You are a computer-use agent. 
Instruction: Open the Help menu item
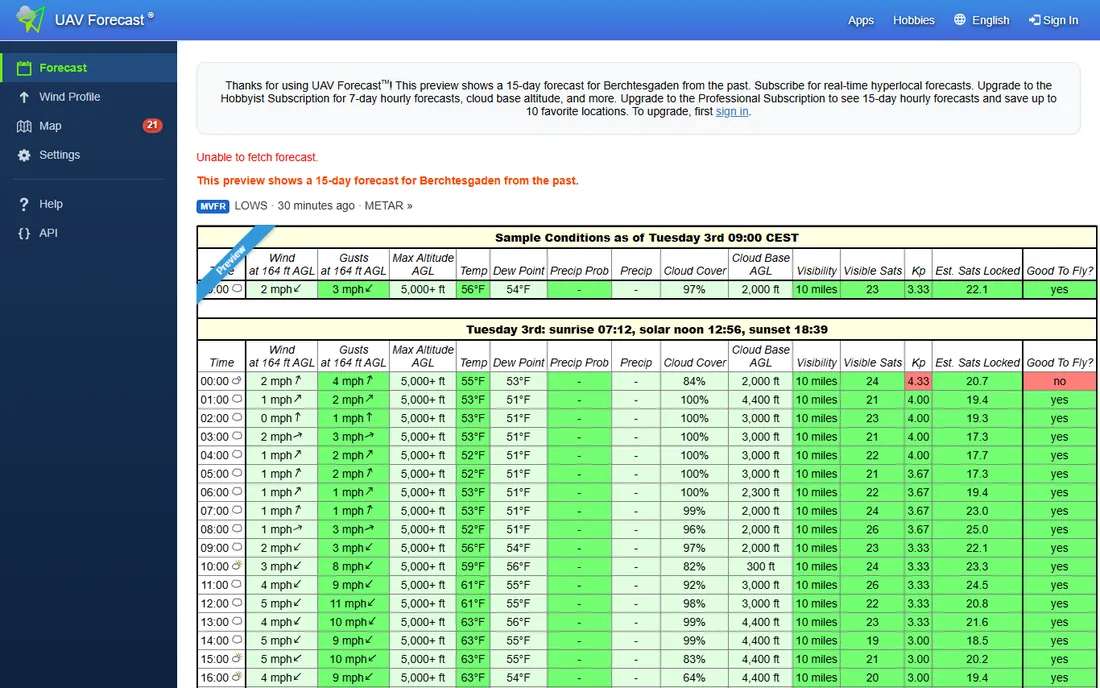coord(88,204)
